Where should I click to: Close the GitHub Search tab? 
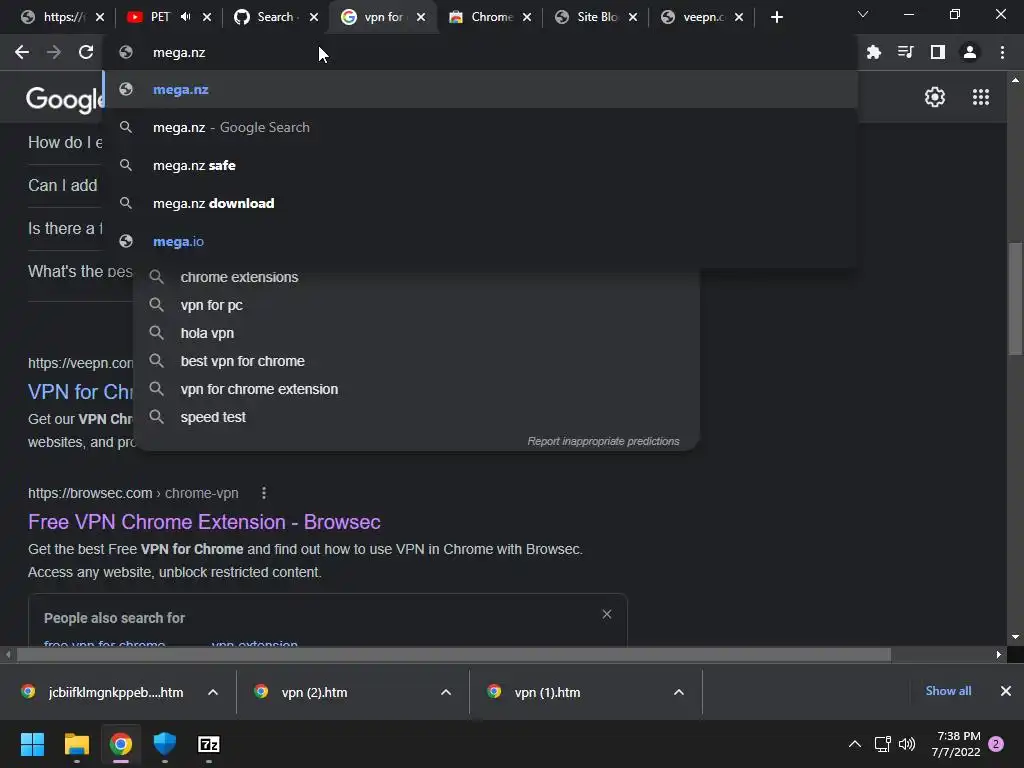314,17
